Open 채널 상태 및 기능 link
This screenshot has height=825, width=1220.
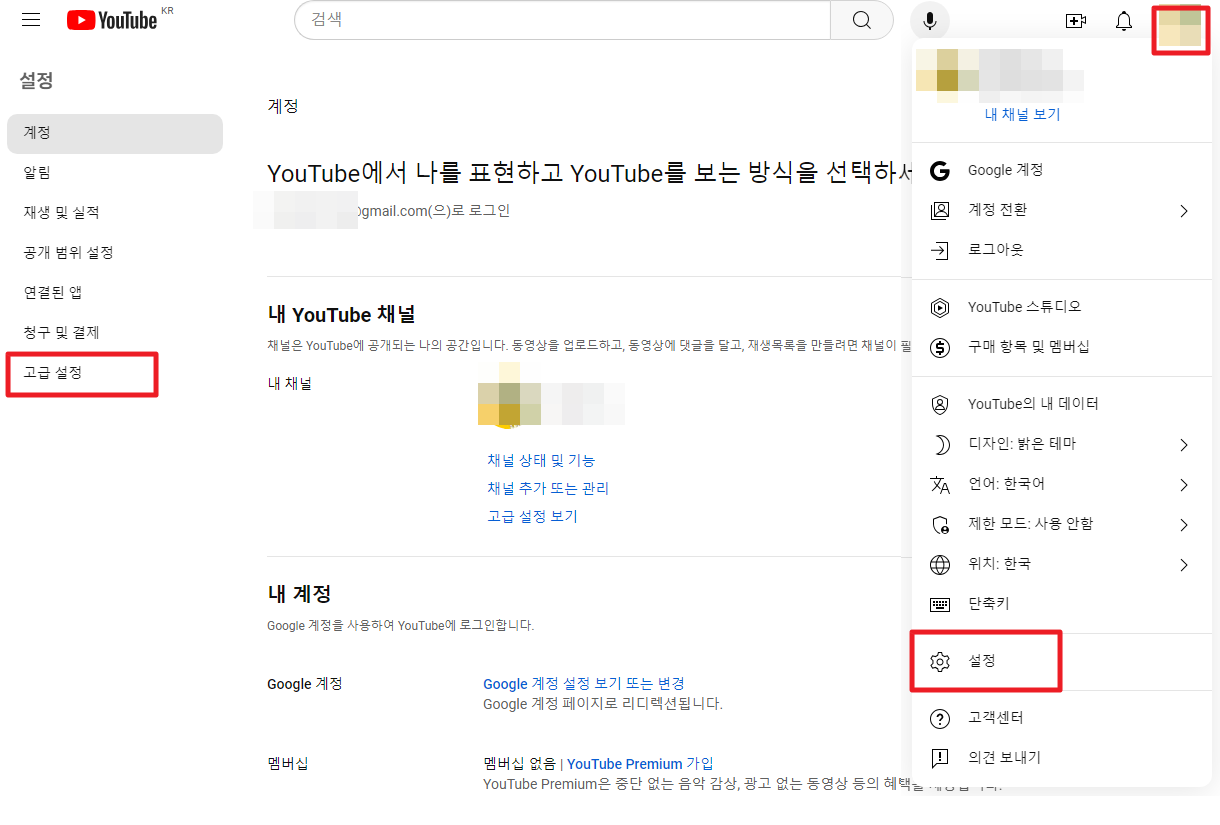tap(541, 461)
